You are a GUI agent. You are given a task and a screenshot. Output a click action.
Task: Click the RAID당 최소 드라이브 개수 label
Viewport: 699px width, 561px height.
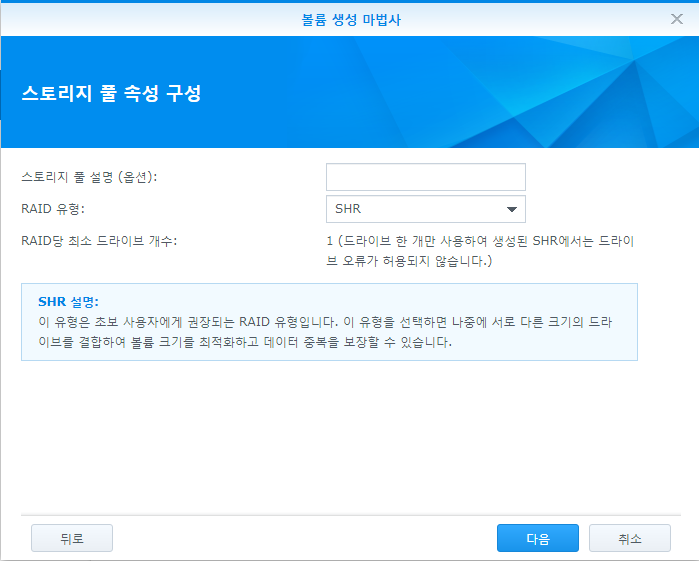click(x=99, y=241)
